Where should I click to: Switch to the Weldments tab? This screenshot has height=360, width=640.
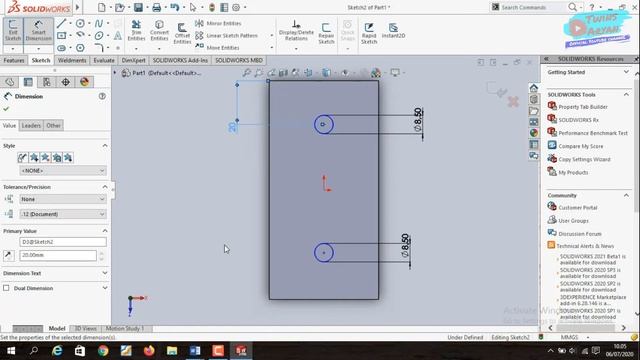tap(72, 60)
